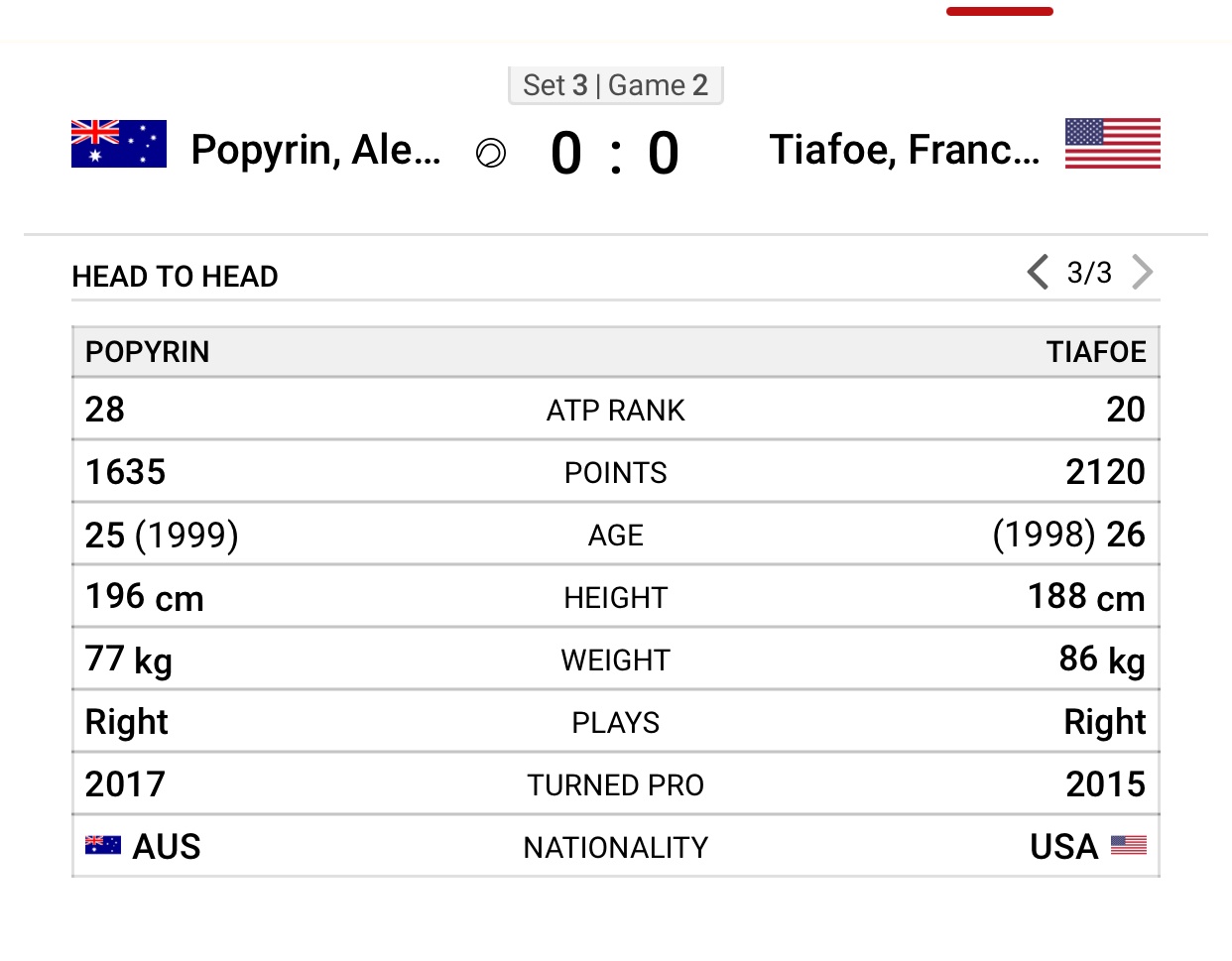Click the large USA flag beside Tiafoe

point(1112,144)
